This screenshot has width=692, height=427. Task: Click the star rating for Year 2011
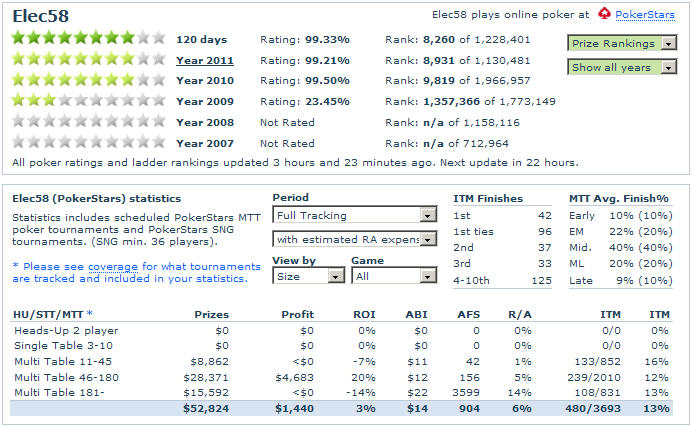coord(89,59)
